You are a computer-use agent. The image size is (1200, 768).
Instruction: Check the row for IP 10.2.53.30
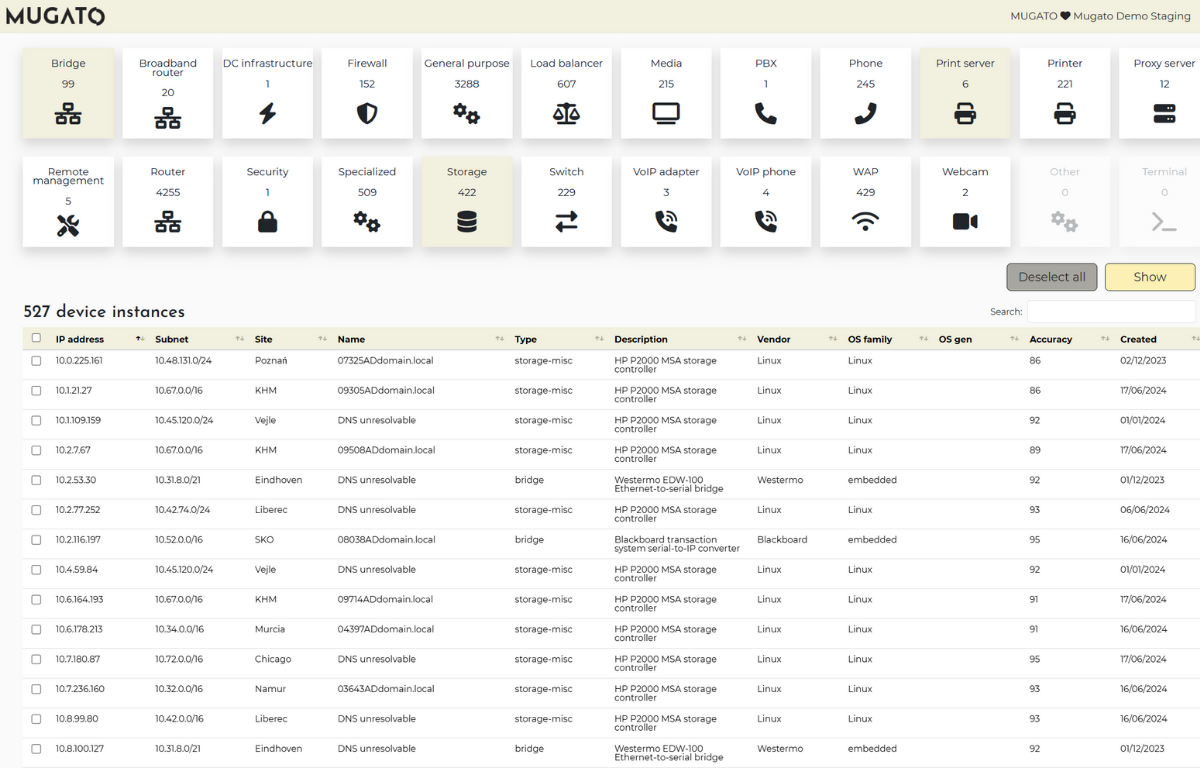(37, 480)
